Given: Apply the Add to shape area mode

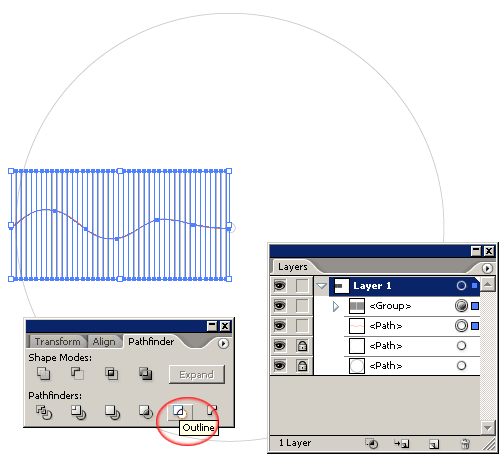Looking at the screenshot, I should [43, 374].
